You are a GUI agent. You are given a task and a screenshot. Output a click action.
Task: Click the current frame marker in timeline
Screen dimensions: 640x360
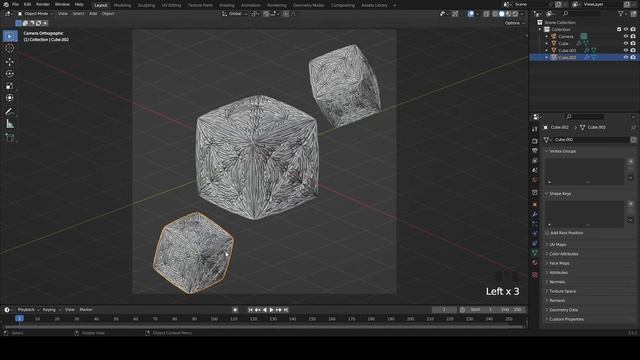click(19, 319)
